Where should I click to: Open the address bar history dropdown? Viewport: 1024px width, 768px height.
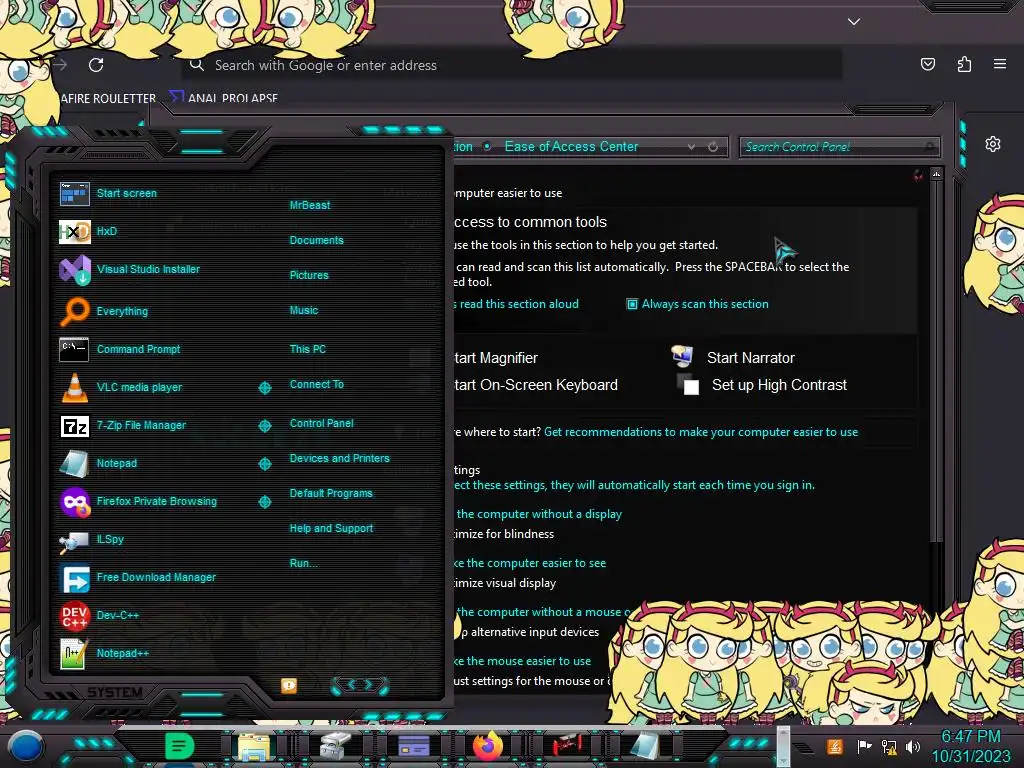coord(691,147)
